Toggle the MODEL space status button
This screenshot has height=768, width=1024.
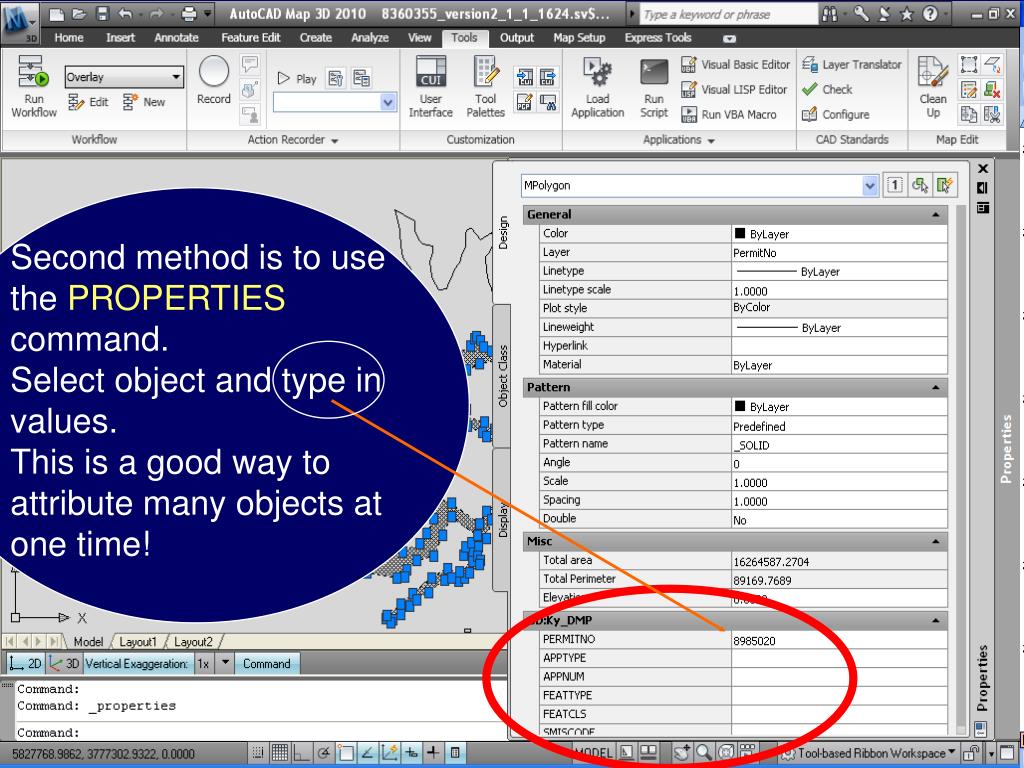click(x=593, y=753)
